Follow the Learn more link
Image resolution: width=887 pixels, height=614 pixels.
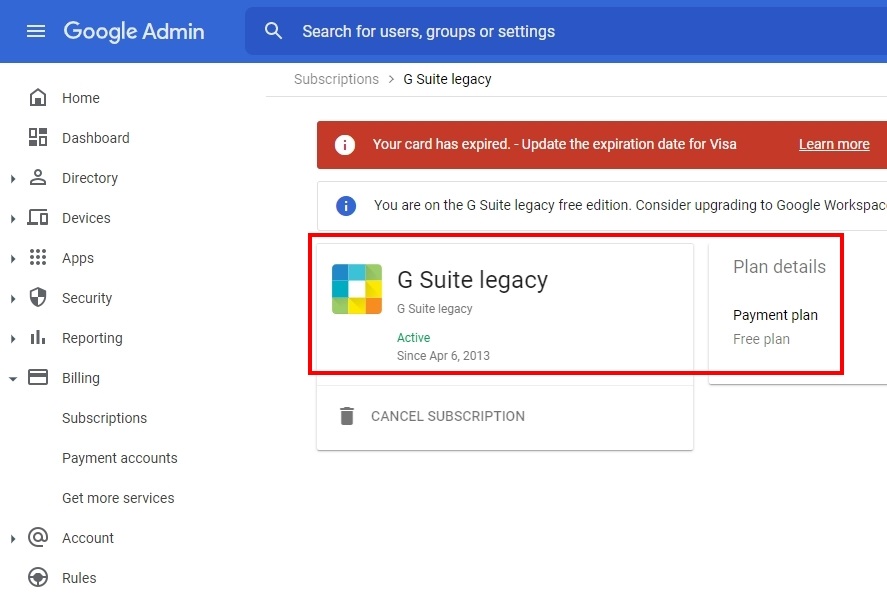833,144
